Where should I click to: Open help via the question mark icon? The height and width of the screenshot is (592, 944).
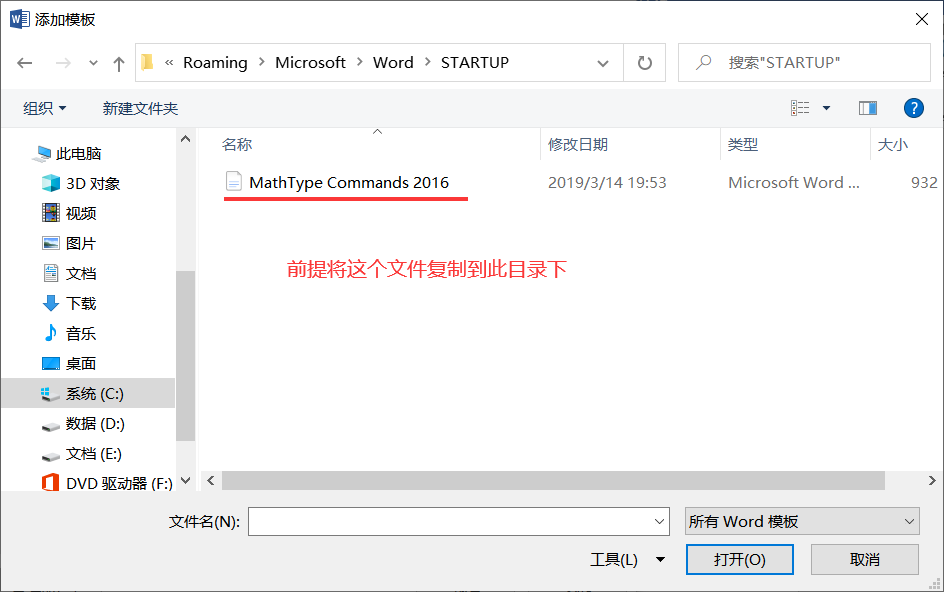914,108
